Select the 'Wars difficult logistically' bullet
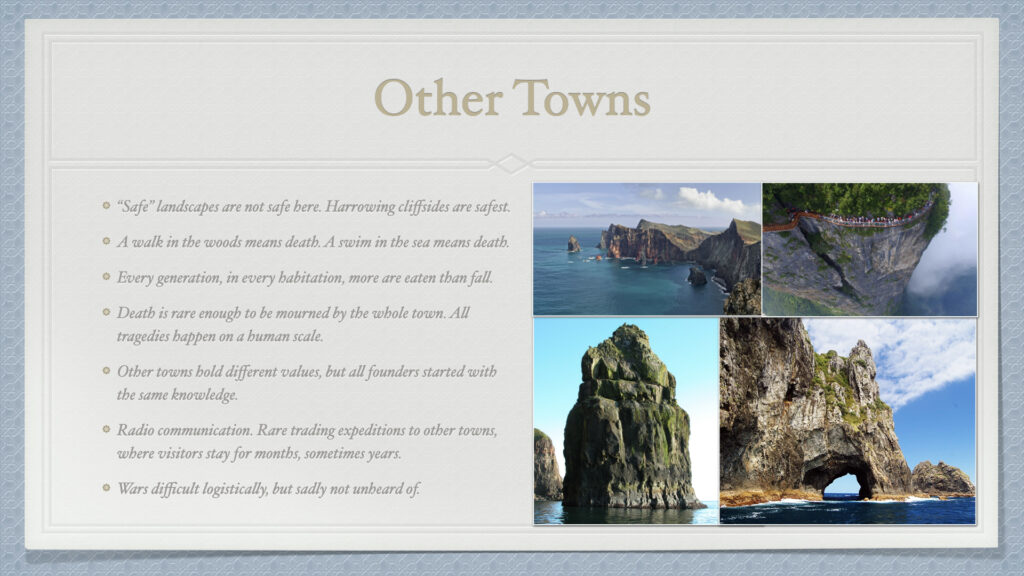Image resolution: width=1024 pixels, height=576 pixels. pyautogui.click(x=268, y=488)
